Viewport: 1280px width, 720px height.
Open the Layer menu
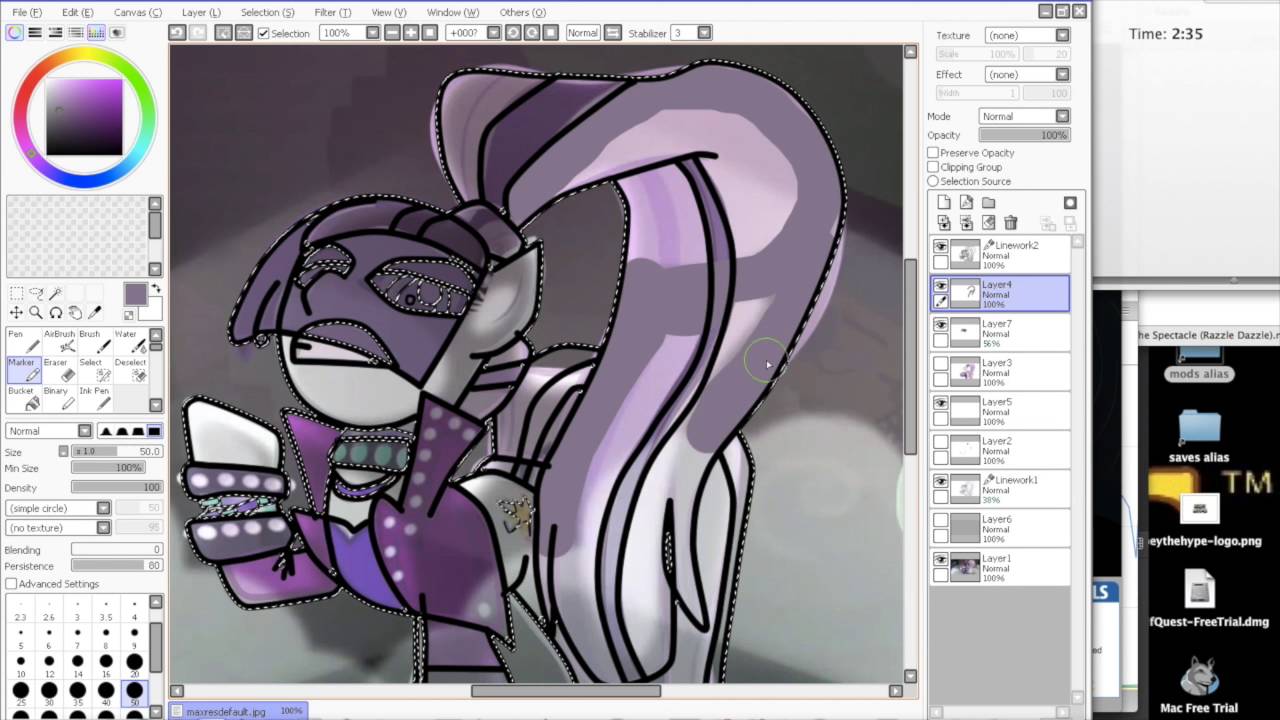[x=201, y=12]
